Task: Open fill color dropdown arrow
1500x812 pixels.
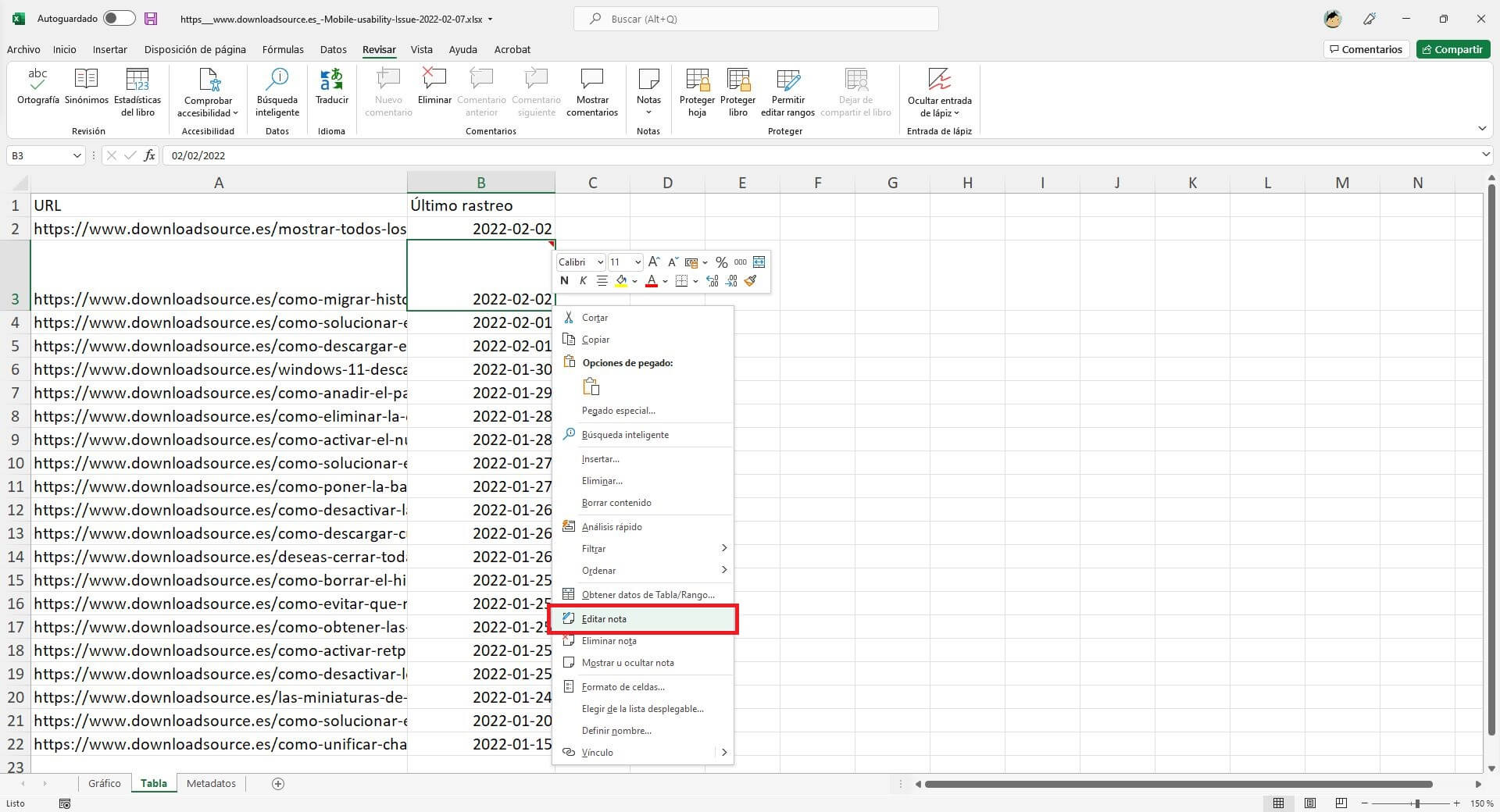Action: (634, 281)
